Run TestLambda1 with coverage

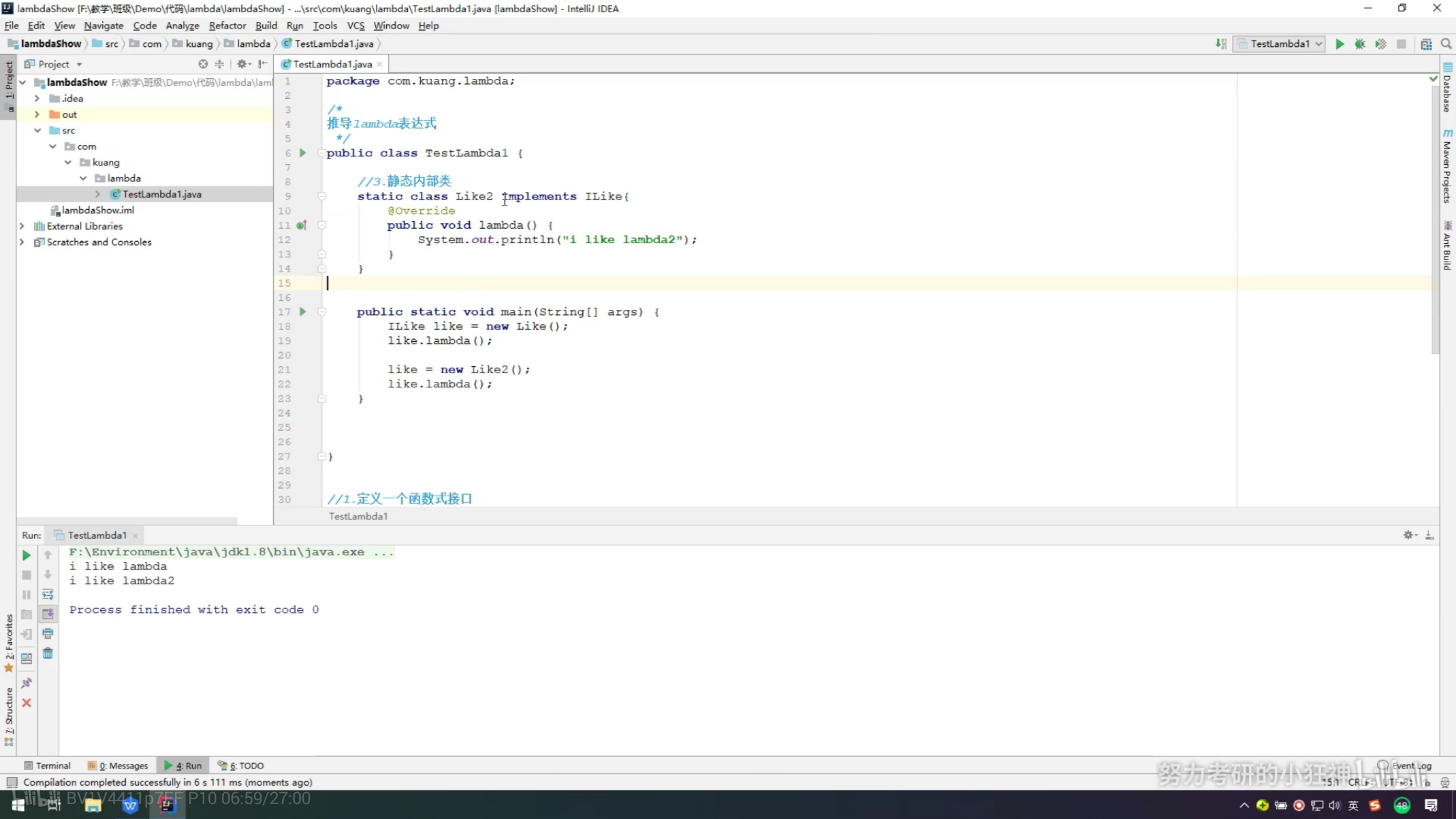[1380, 44]
